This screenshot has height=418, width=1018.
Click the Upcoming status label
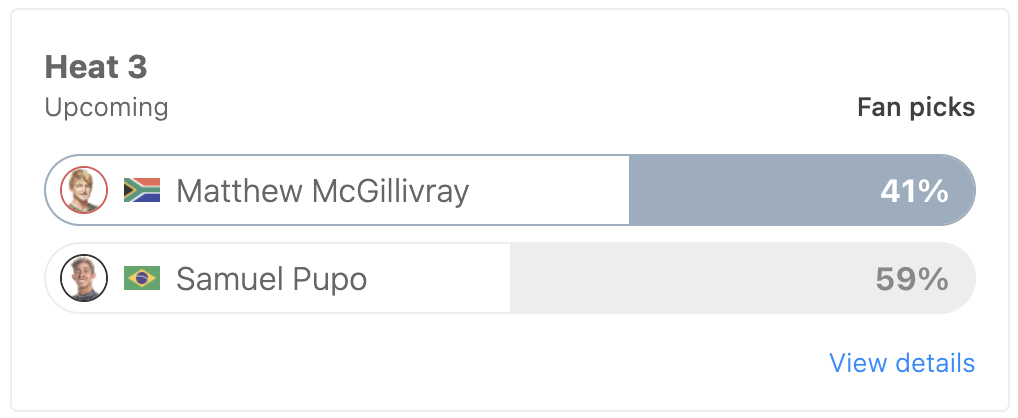pyautogui.click(x=106, y=108)
